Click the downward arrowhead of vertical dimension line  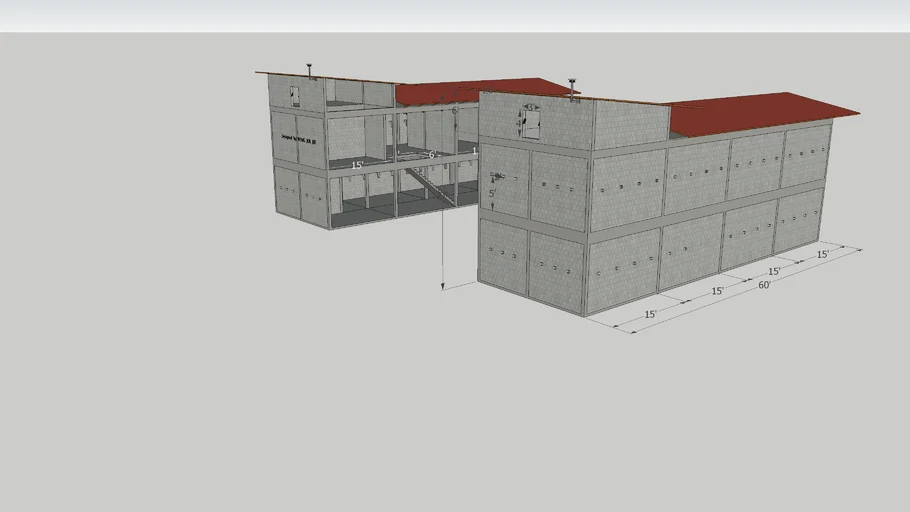[x=443, y=287]
